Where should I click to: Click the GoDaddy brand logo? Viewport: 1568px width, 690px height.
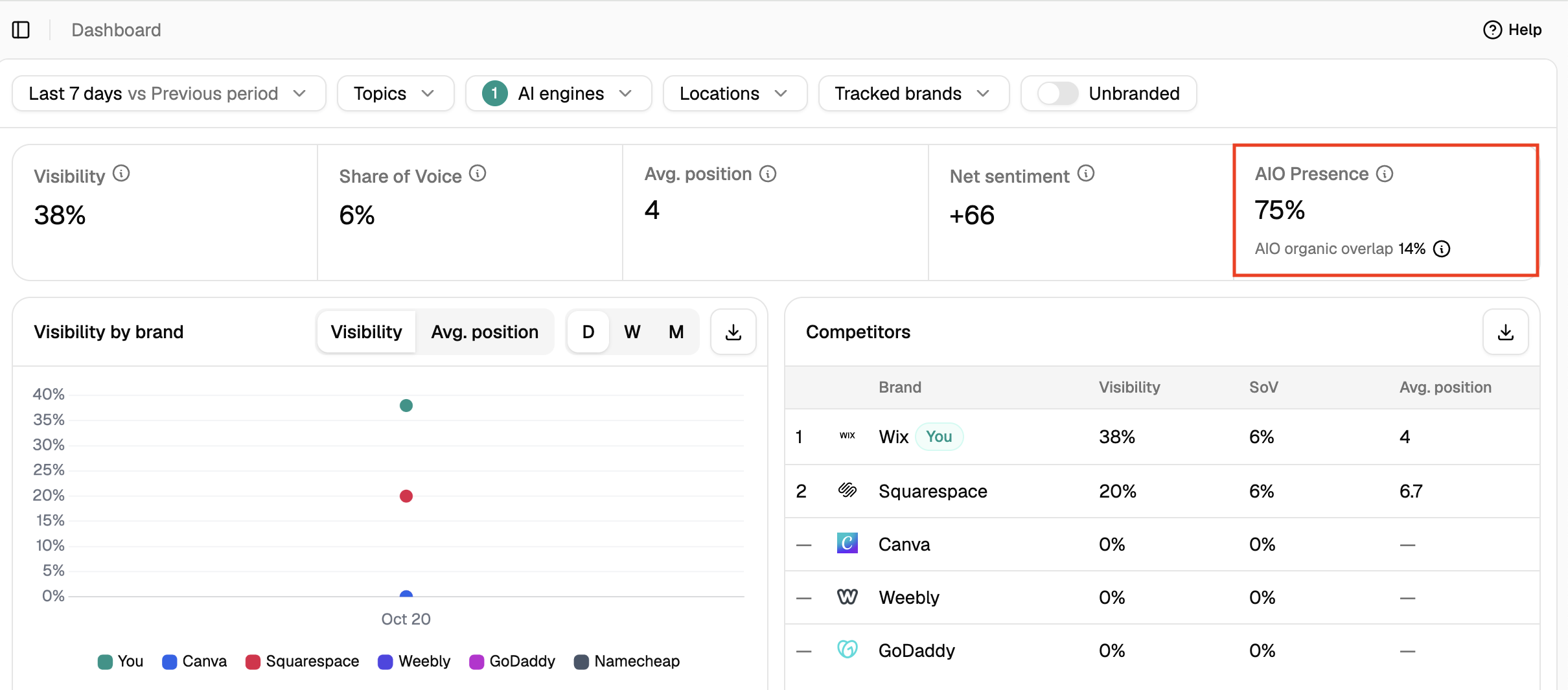pyautogui.click(x=847, y=650)
